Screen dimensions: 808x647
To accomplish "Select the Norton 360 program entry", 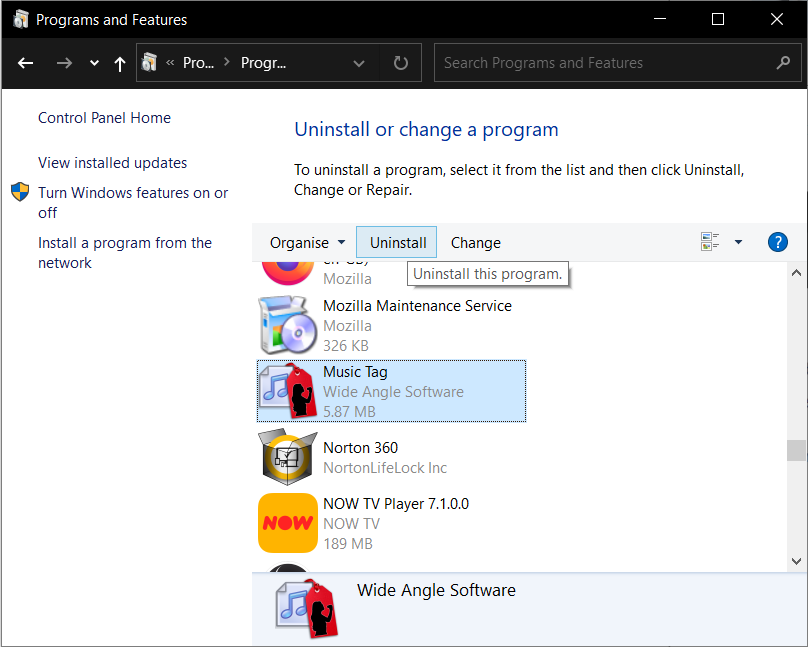I will tap(392, 457).
